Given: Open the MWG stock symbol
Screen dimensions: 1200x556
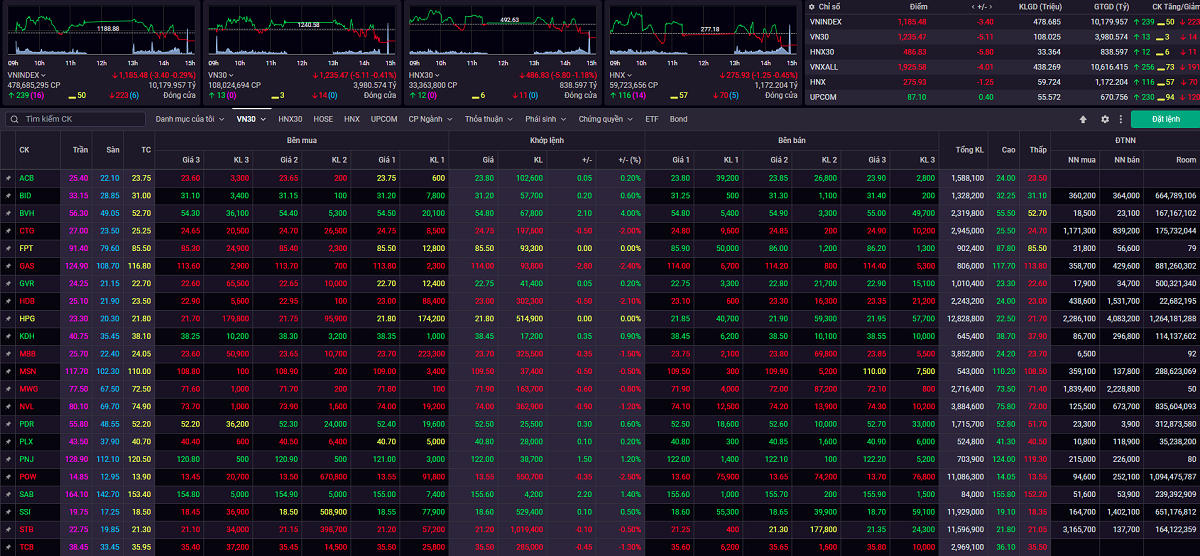Looking at the screenshot, I should [27, 388].
